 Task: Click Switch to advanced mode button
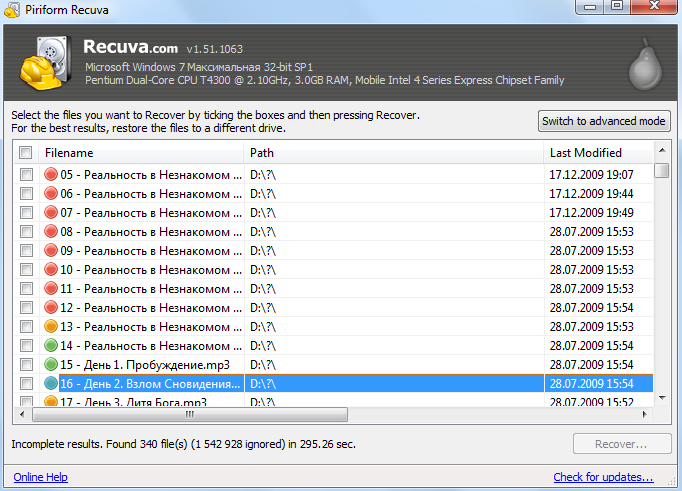pyautogui.click(x=604, y=121)
